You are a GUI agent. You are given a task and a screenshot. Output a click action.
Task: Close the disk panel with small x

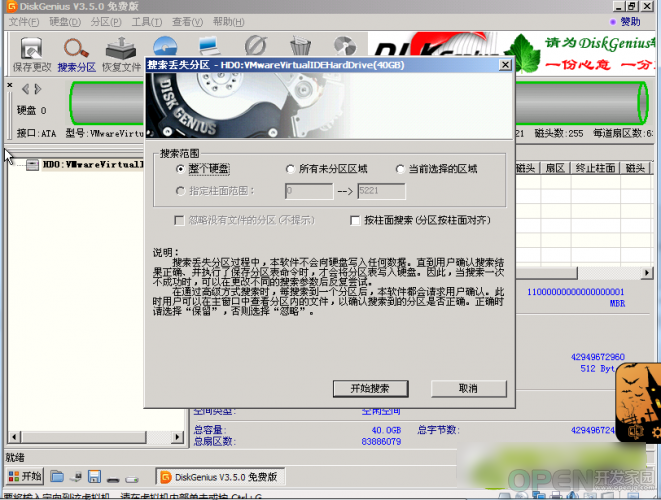10,85
